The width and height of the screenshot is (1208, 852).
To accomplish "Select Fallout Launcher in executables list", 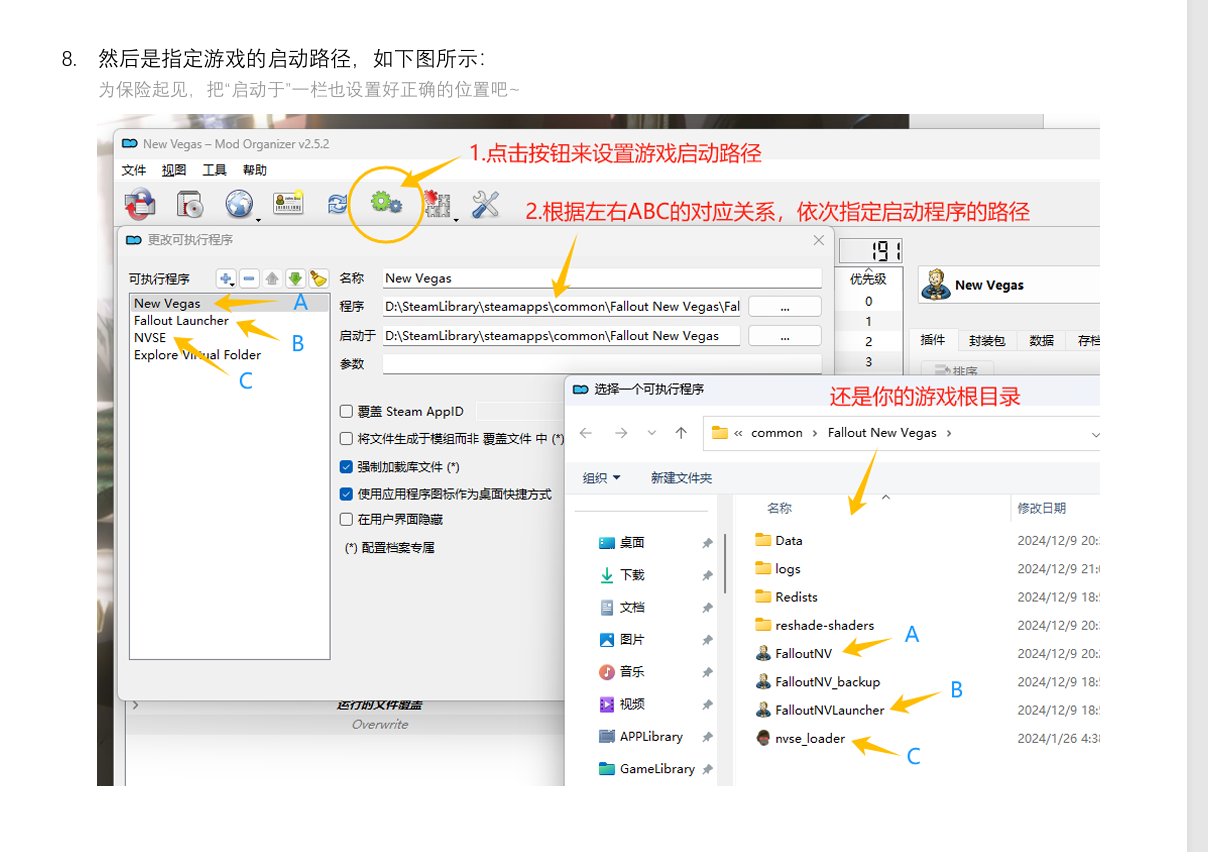I will point(181,321).
